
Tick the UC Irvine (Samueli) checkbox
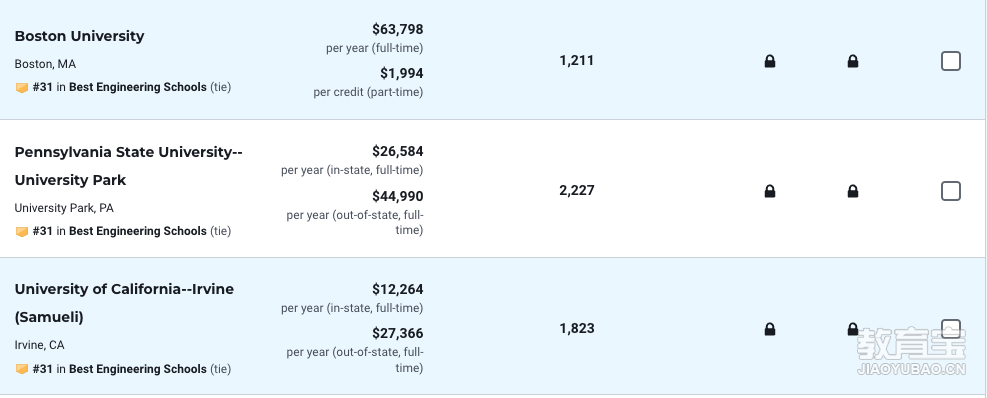pos(950,329)
